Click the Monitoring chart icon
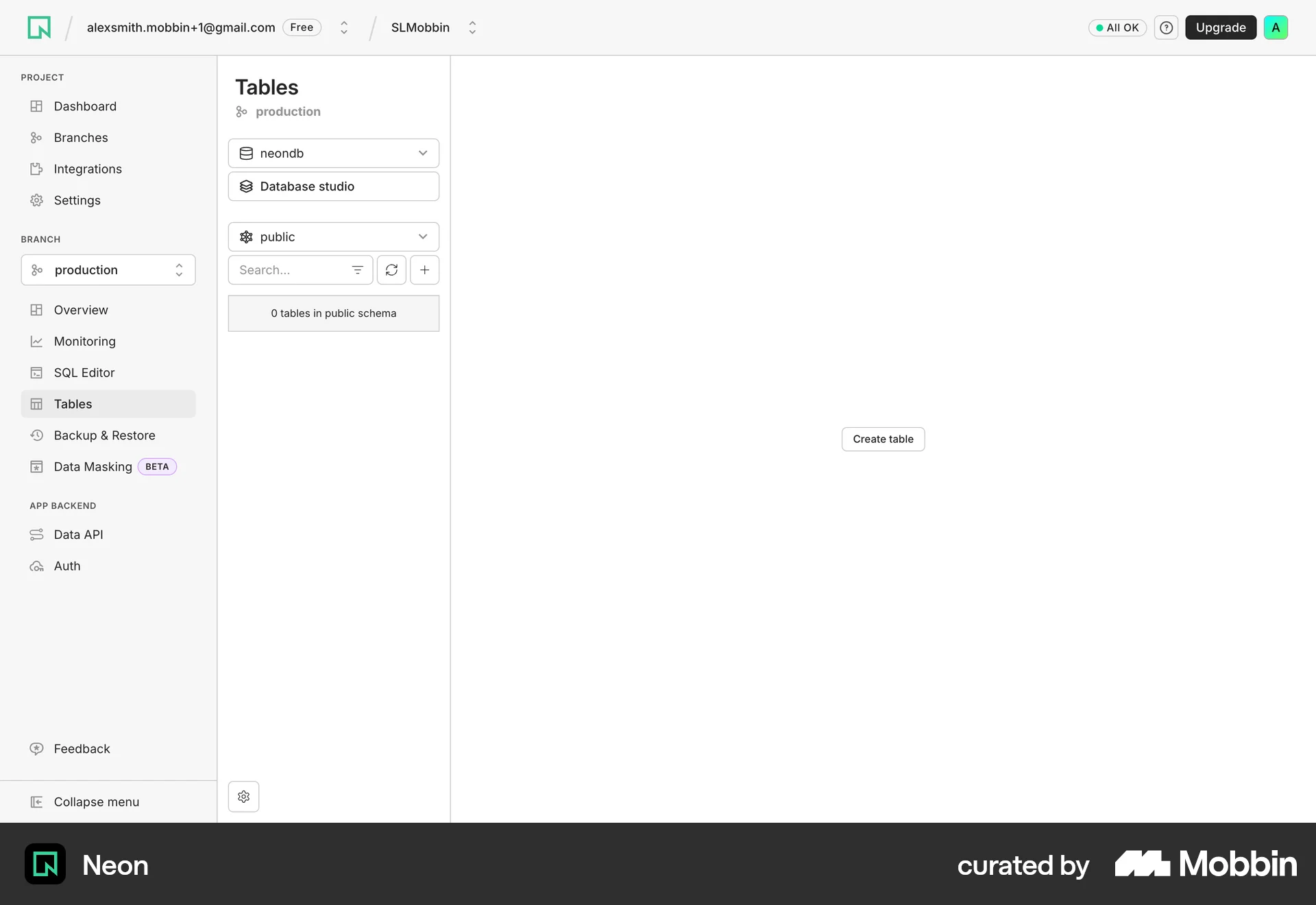Screen dimensions: 1316x905 pos(36,341)
